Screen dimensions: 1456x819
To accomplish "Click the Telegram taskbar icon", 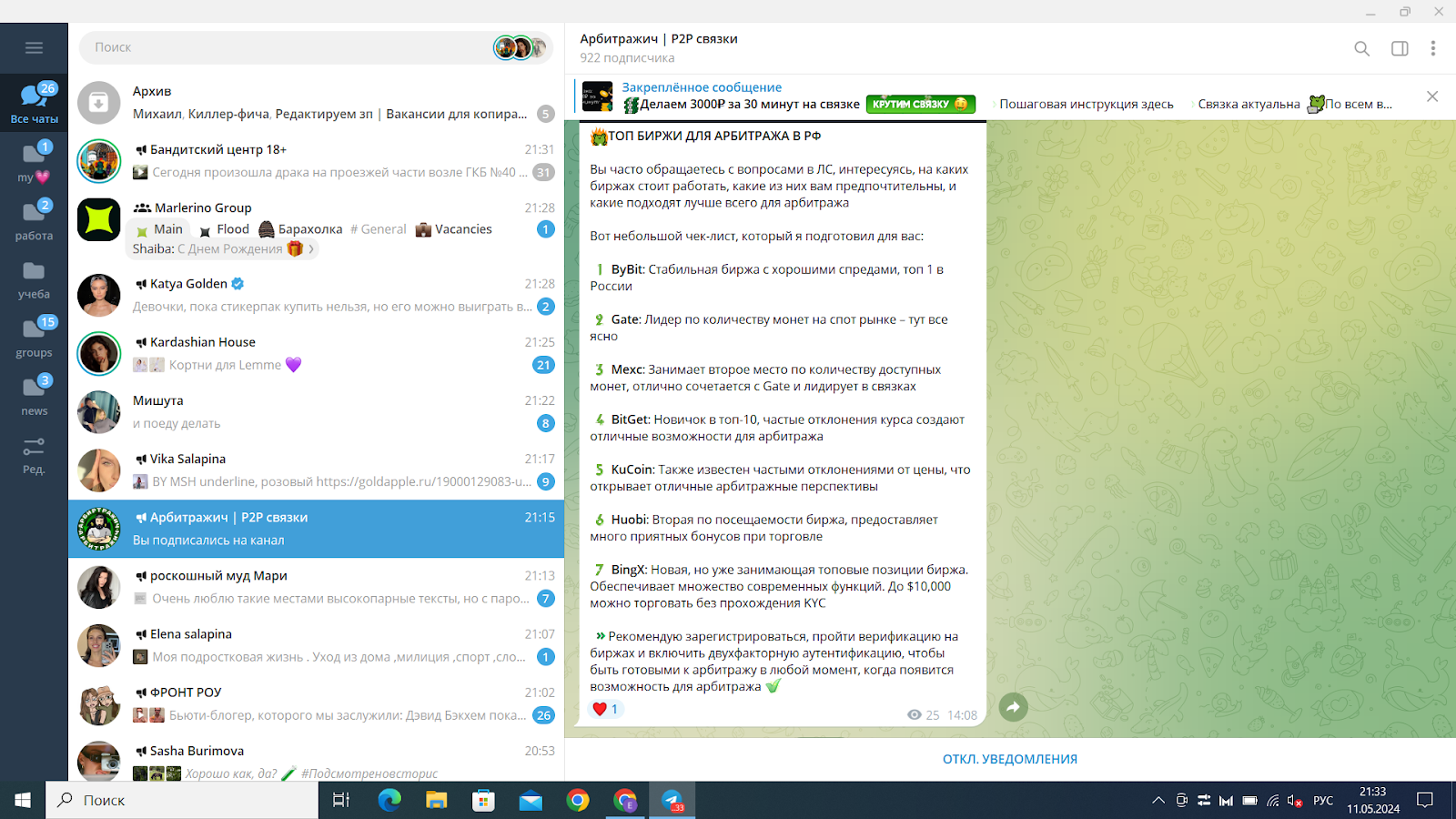I will click(x=672, y=800).
